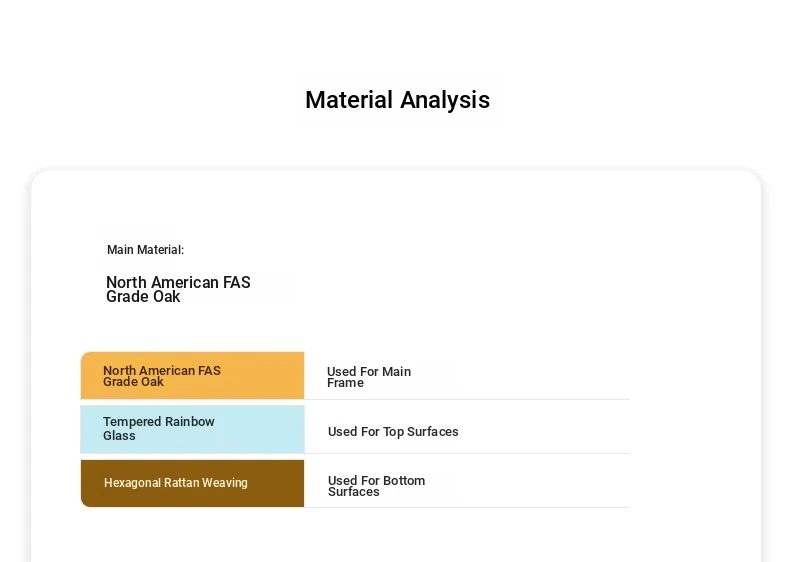Click the Hexagonal Rattan Weaving label text
The height and width of the screenshot is (562, 790).
click(176, 482)
